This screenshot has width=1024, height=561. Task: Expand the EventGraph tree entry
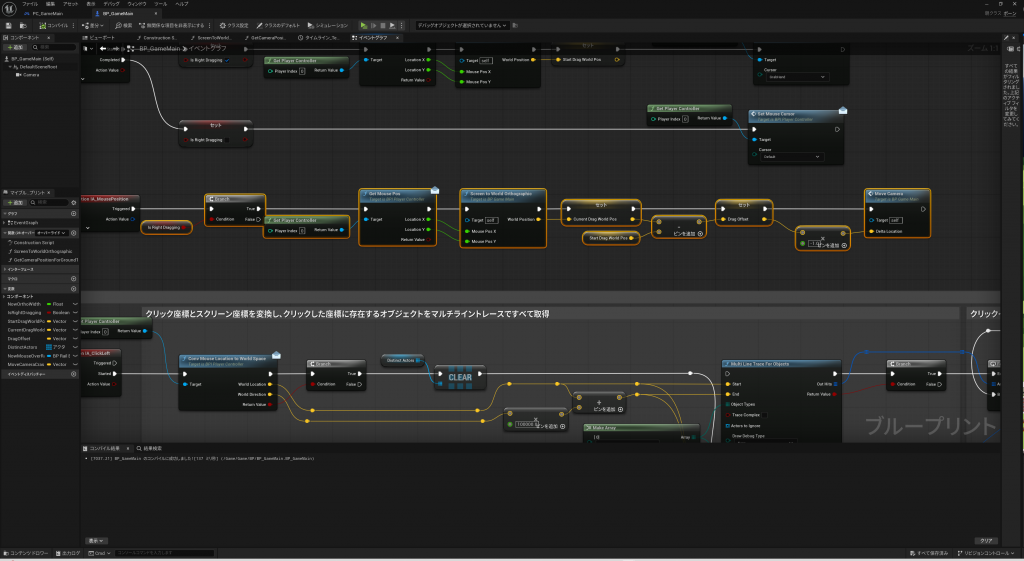(5, 223)
